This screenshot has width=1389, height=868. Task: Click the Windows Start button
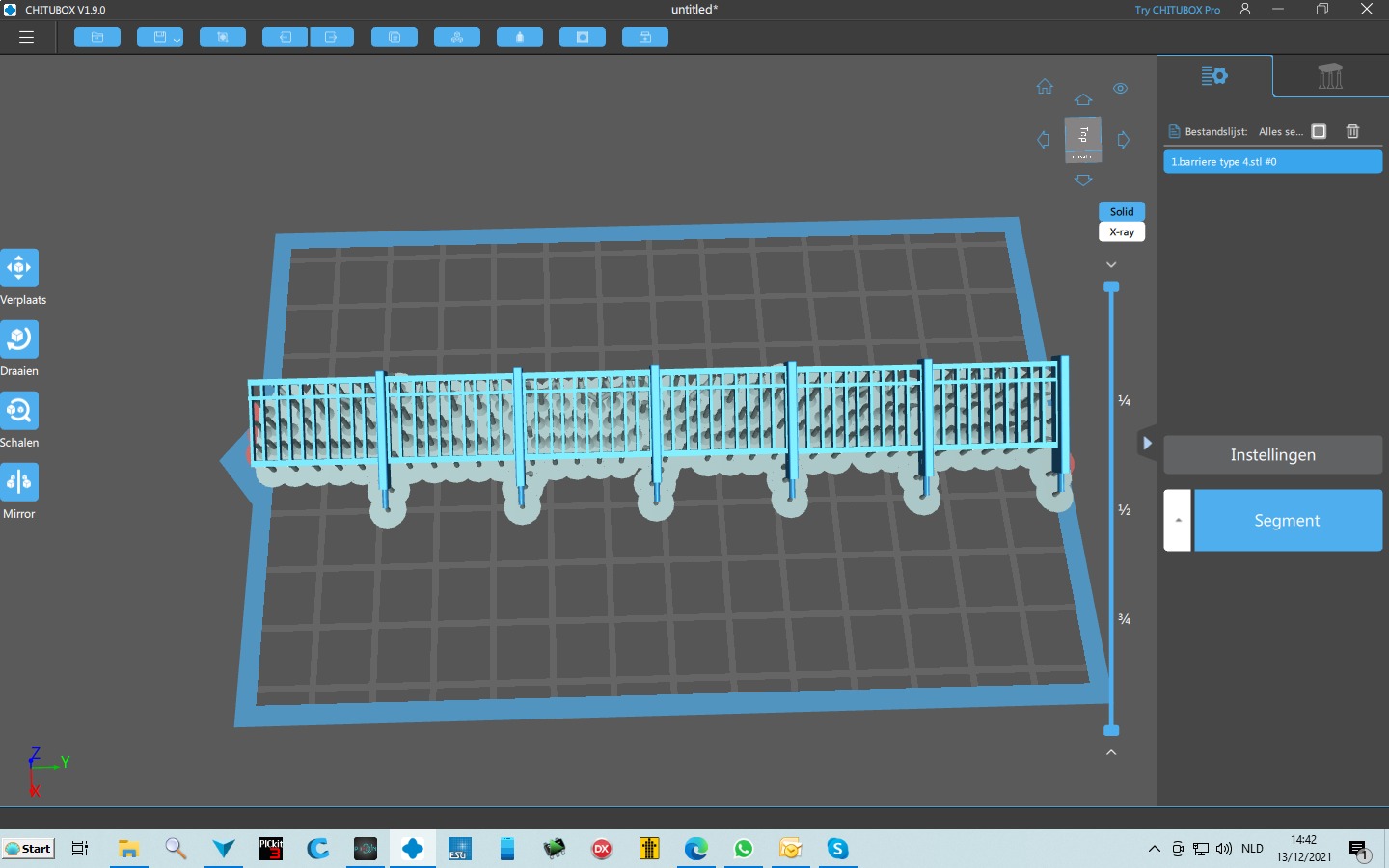pyautogui.click(x=28, y=849)
